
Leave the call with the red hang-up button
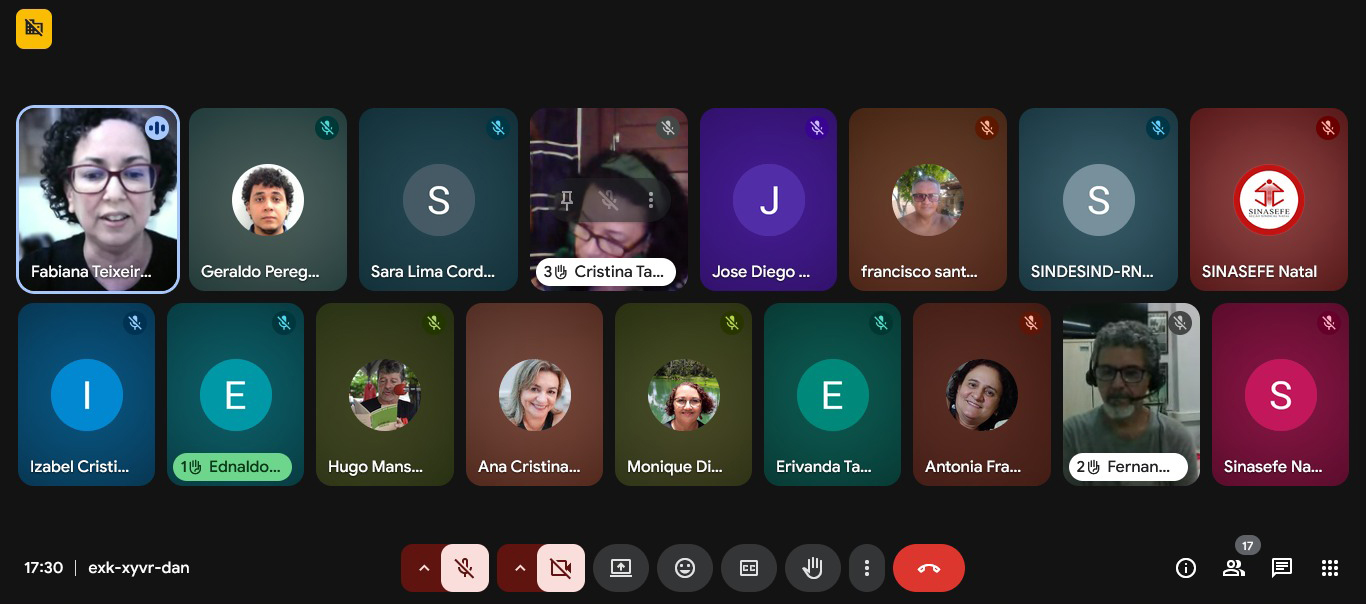pyautogui.click(x=929, y=568)
